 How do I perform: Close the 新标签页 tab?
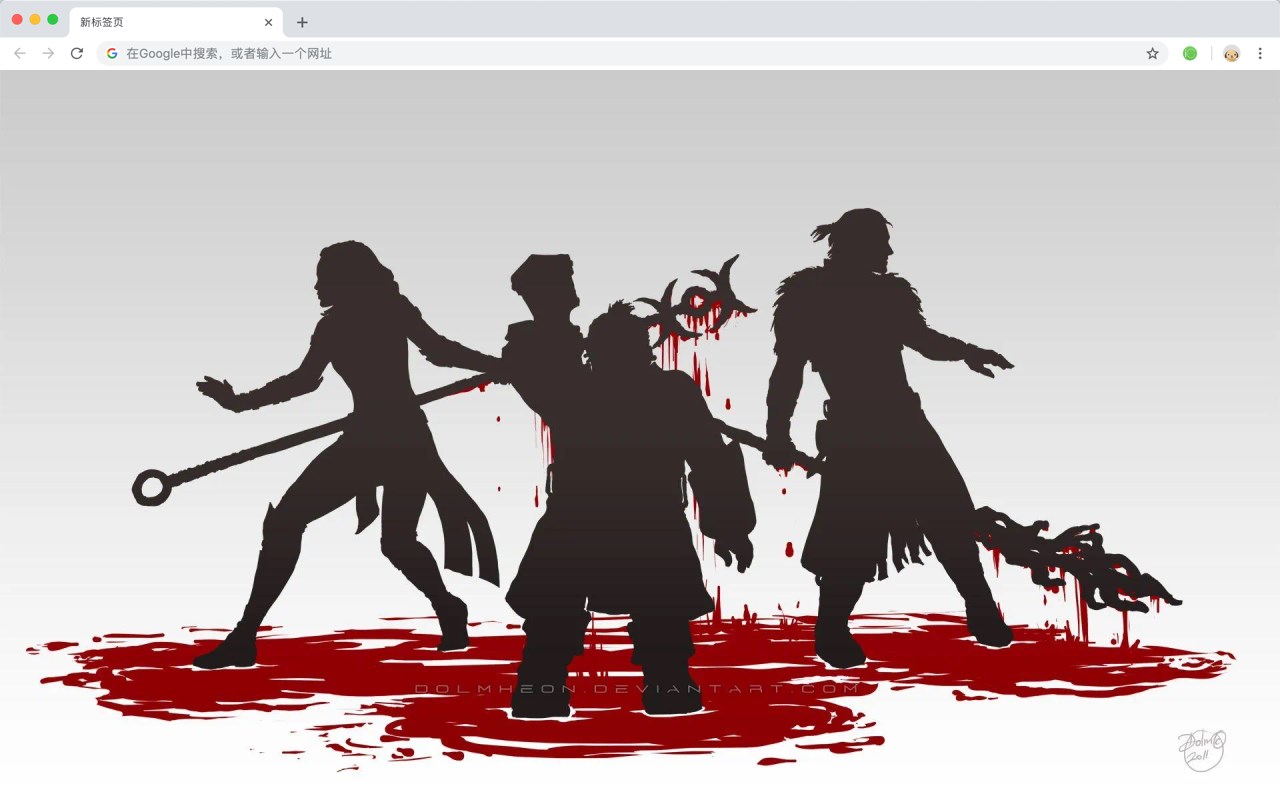coord(268,22)
